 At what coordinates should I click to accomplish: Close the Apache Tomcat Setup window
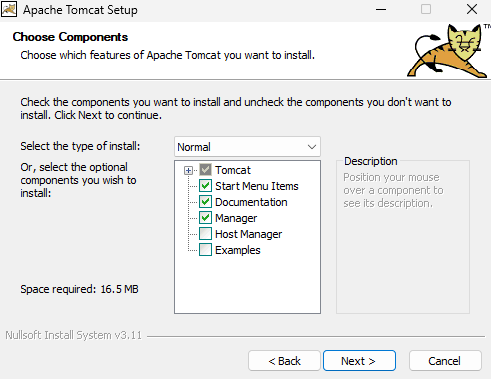472,9
